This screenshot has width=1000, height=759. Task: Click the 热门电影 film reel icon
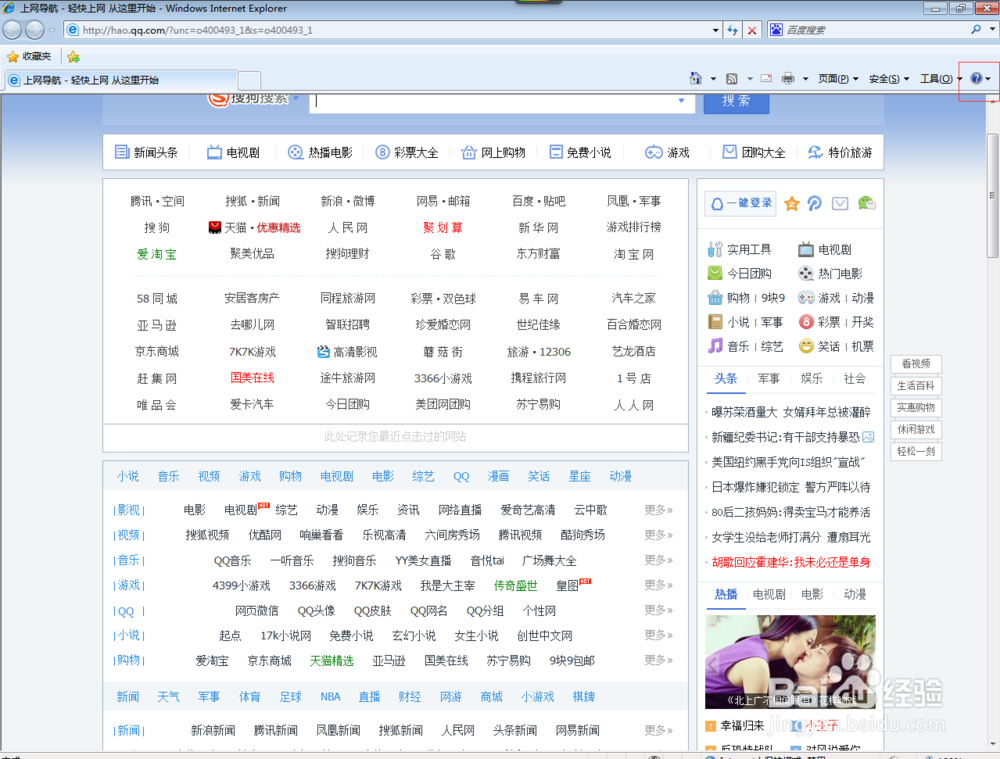click(x=806, y=274)
